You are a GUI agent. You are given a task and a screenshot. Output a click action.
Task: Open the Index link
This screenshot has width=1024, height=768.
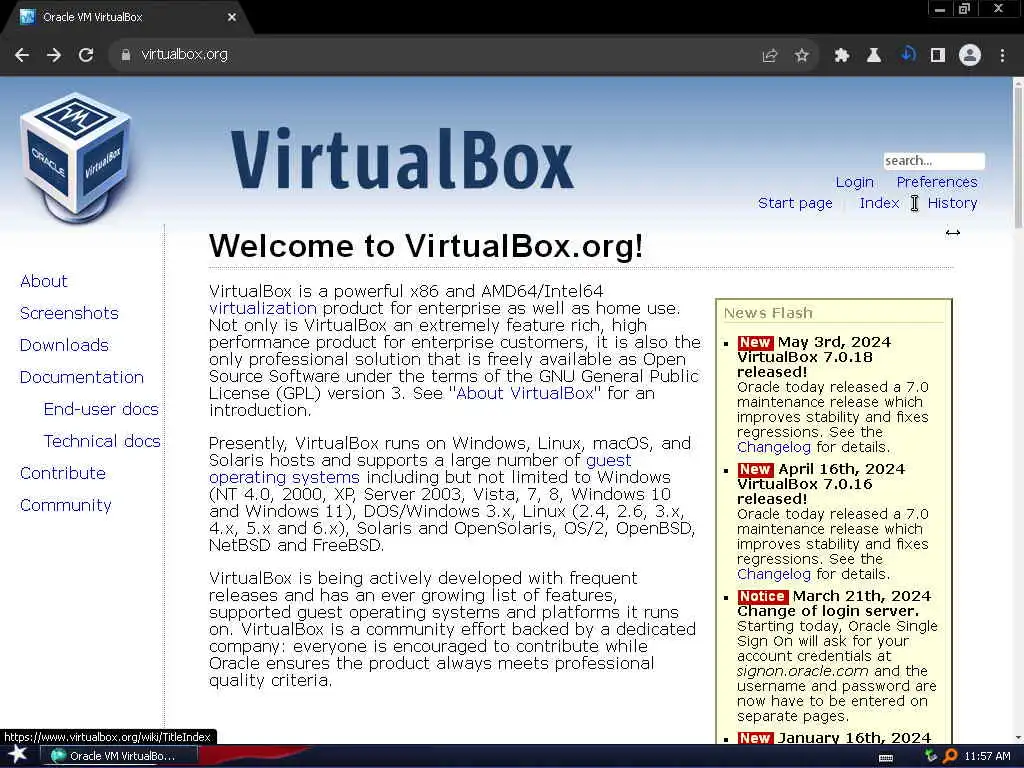point(879,203)
